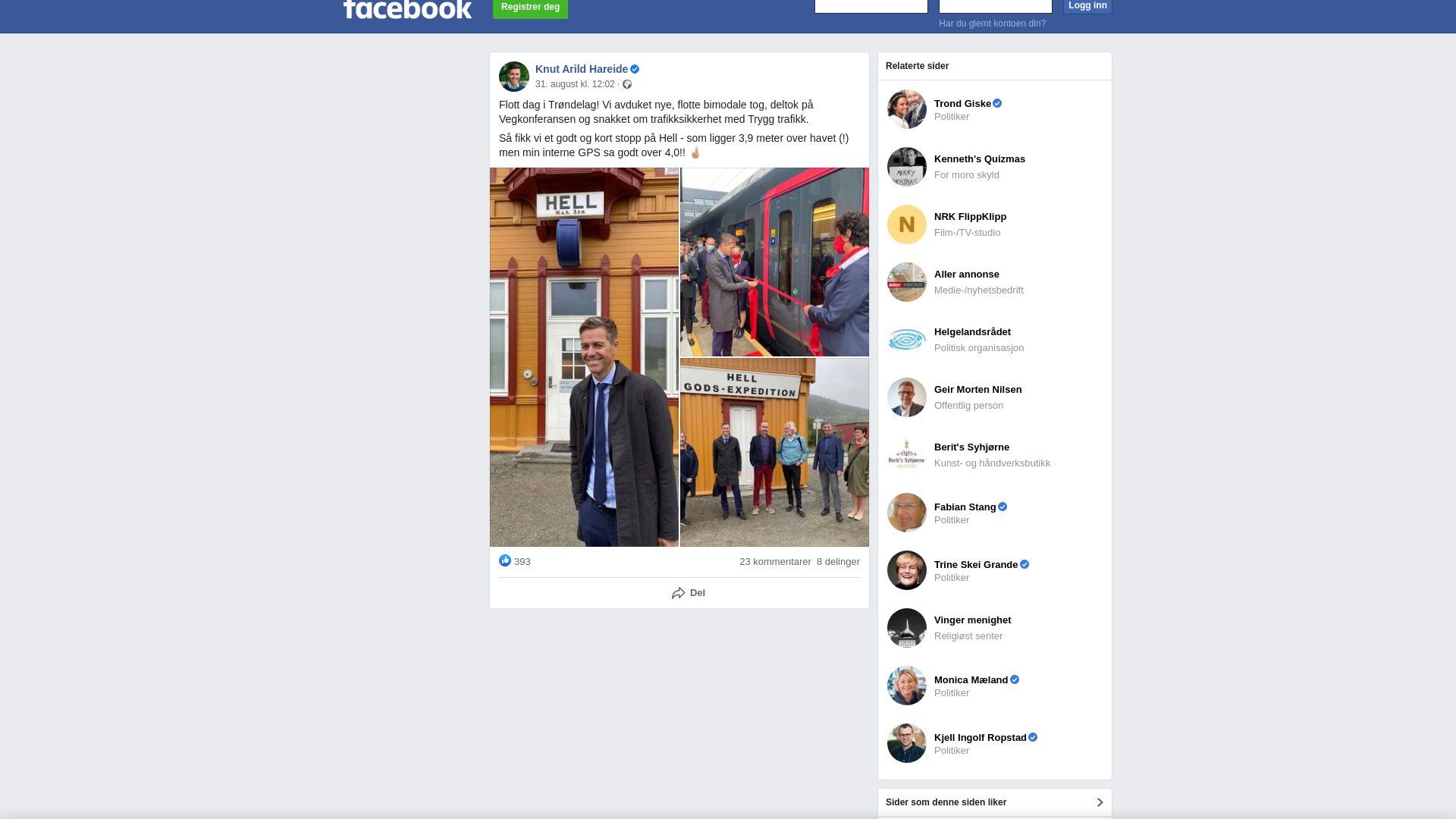
Task: Click the Facebook logo in the header
Action: (407, 9)
